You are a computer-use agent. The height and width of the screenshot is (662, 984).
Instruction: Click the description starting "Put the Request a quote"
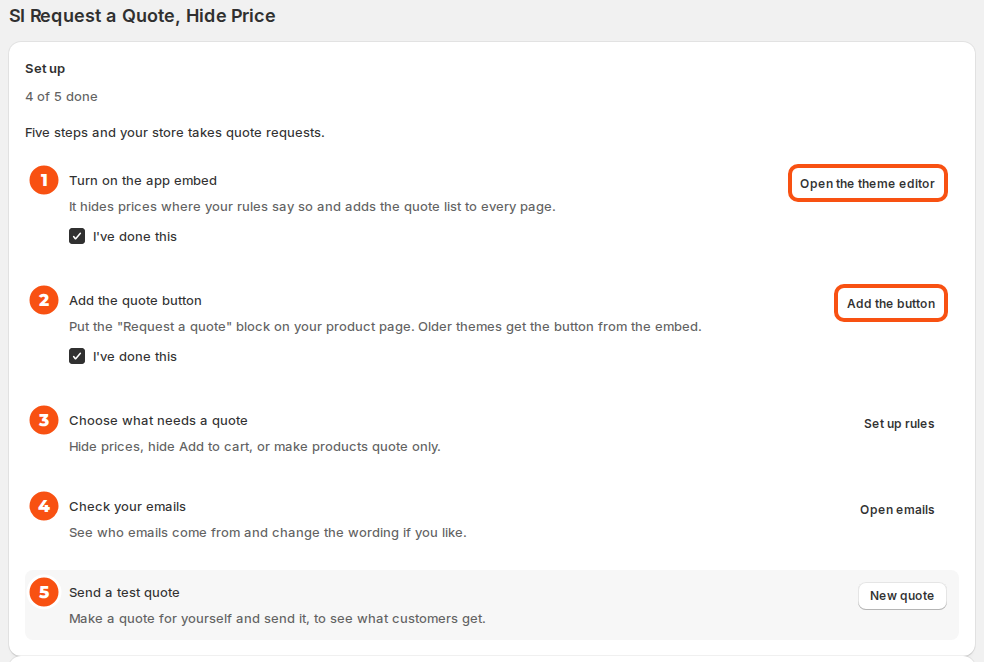pos(385,326)
